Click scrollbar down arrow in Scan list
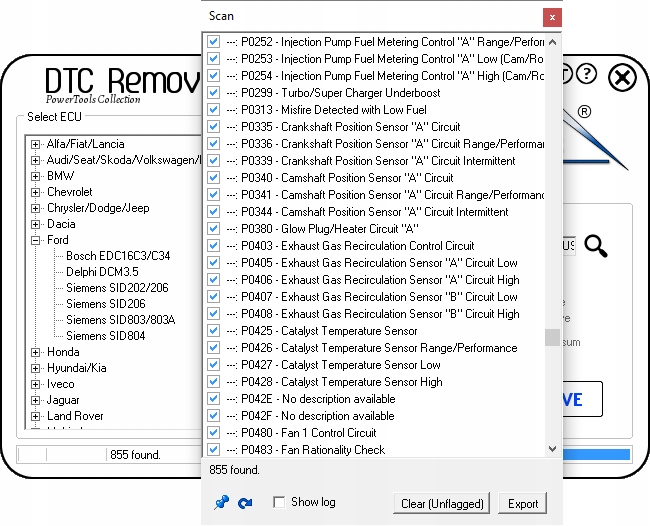This screenshot has height=526, width=650. (x=553, y=449)
